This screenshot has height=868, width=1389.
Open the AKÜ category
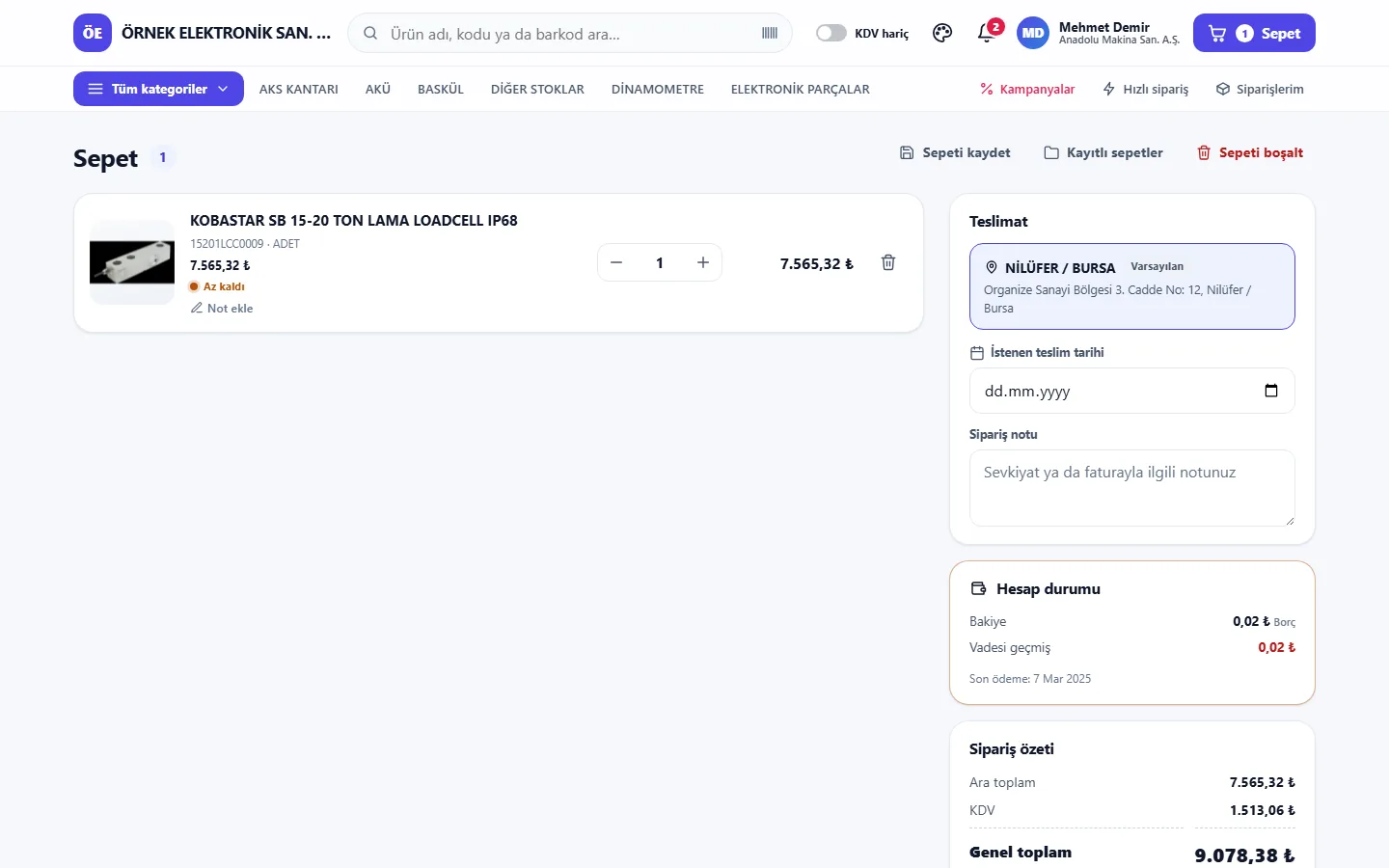(378, 89)
